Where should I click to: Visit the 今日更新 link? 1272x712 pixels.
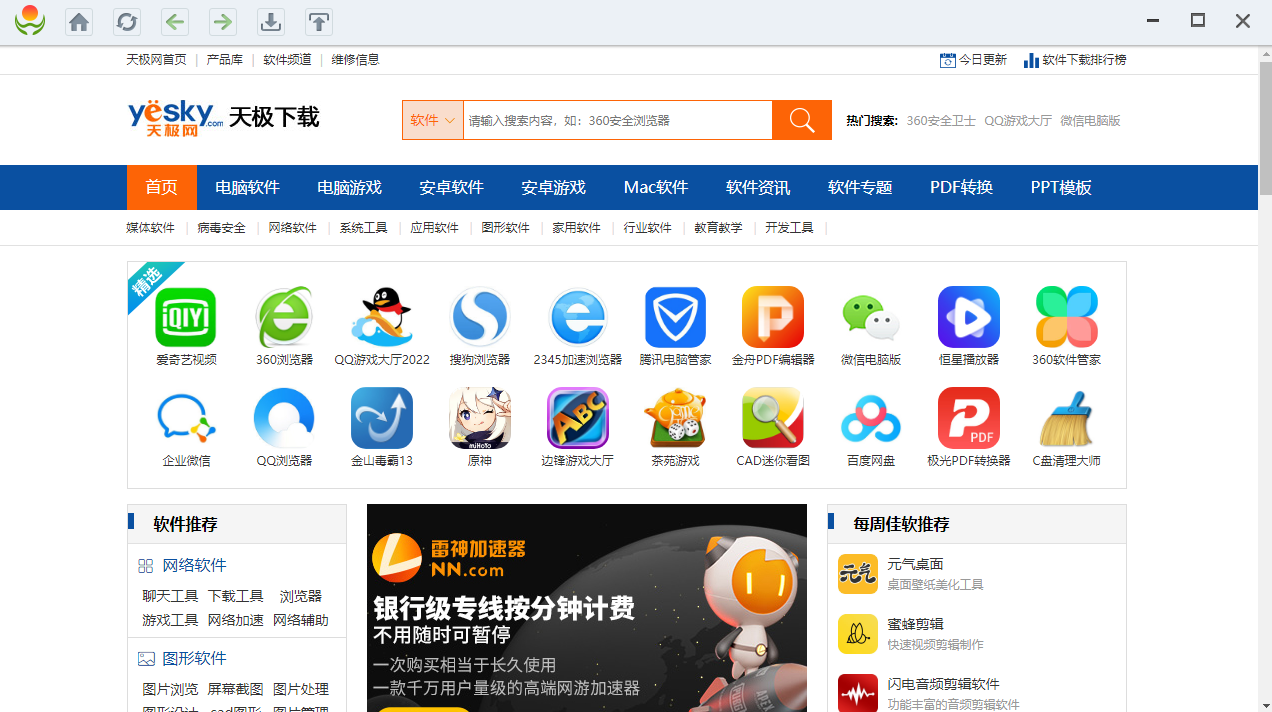tap(973, 60)
